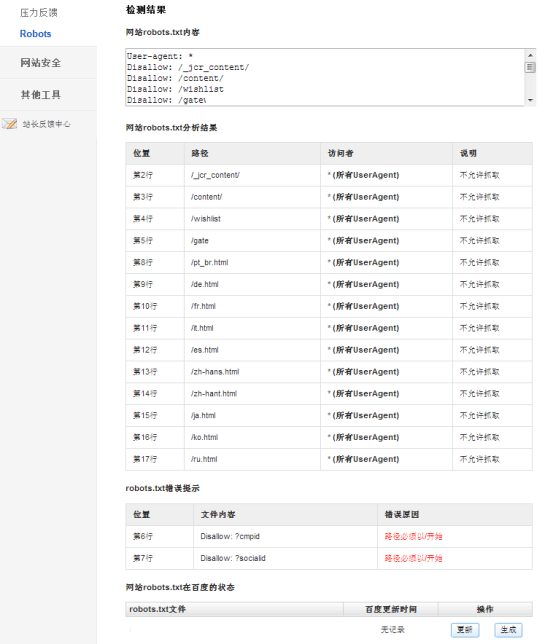
Task: Click the red error reason in 第7行
Action: click(x=413, y=558)
